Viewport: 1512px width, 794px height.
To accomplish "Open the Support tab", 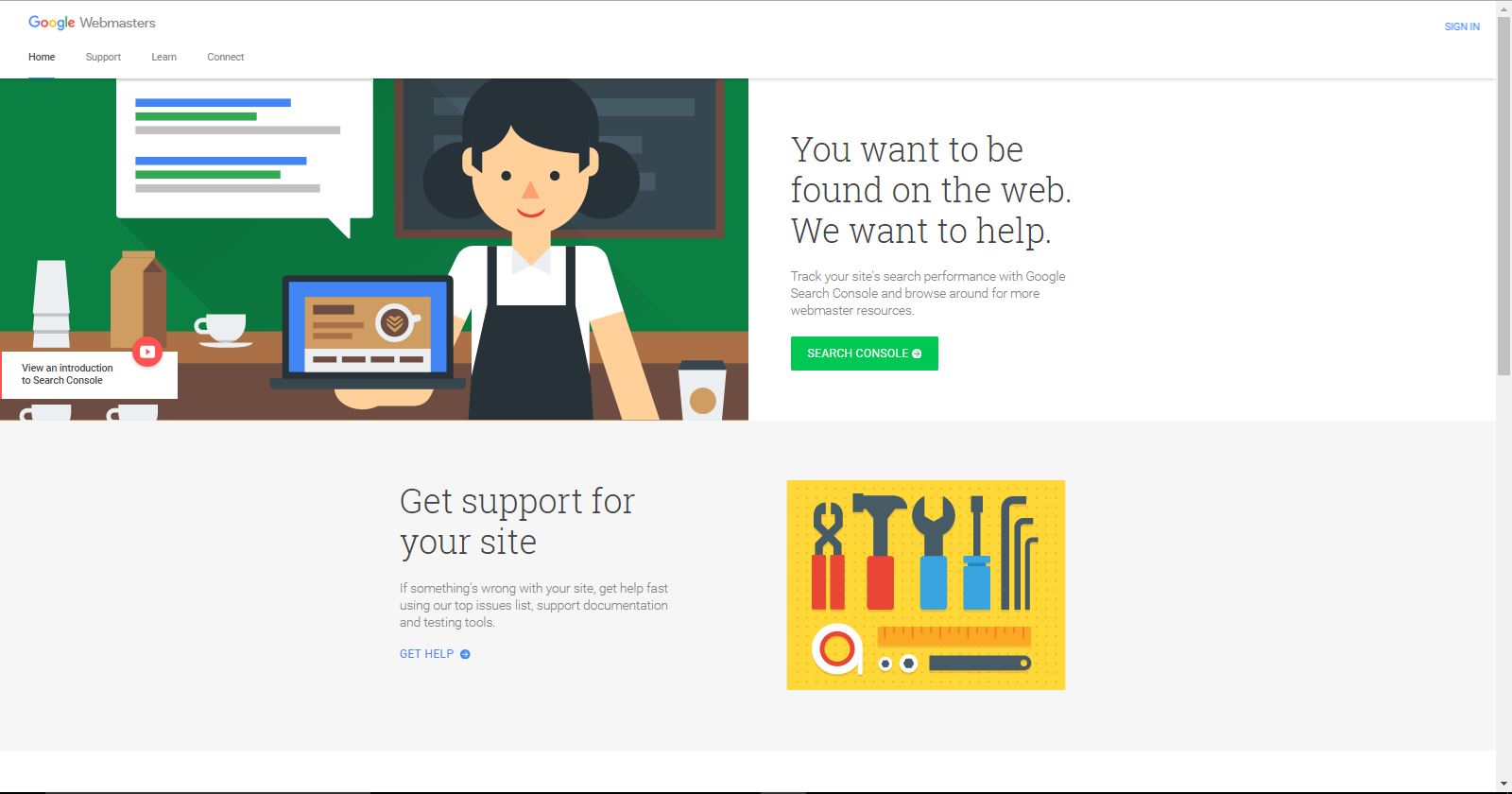I will 103,57.
